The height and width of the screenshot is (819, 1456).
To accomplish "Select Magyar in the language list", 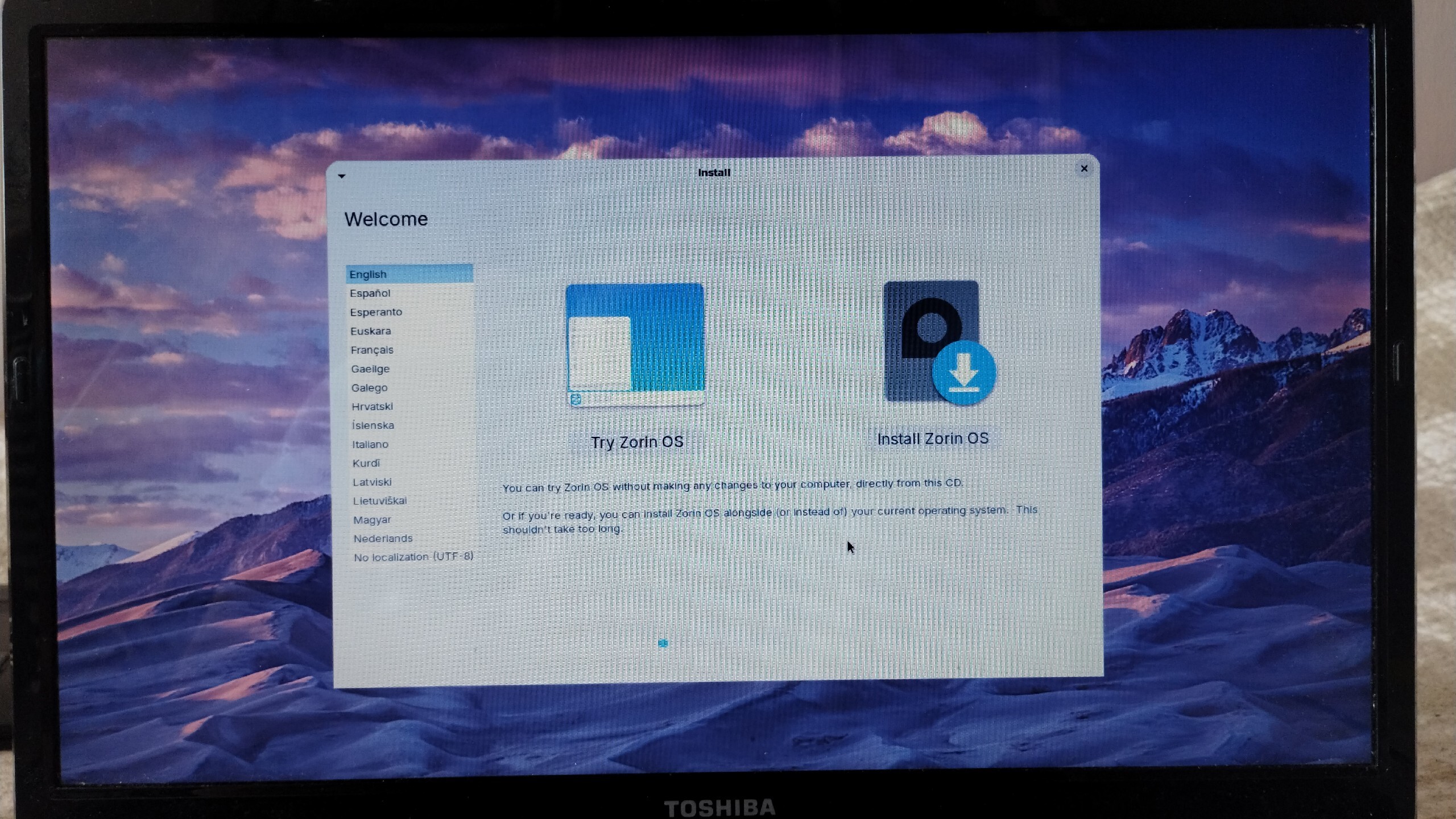I will tap(413, 519).
